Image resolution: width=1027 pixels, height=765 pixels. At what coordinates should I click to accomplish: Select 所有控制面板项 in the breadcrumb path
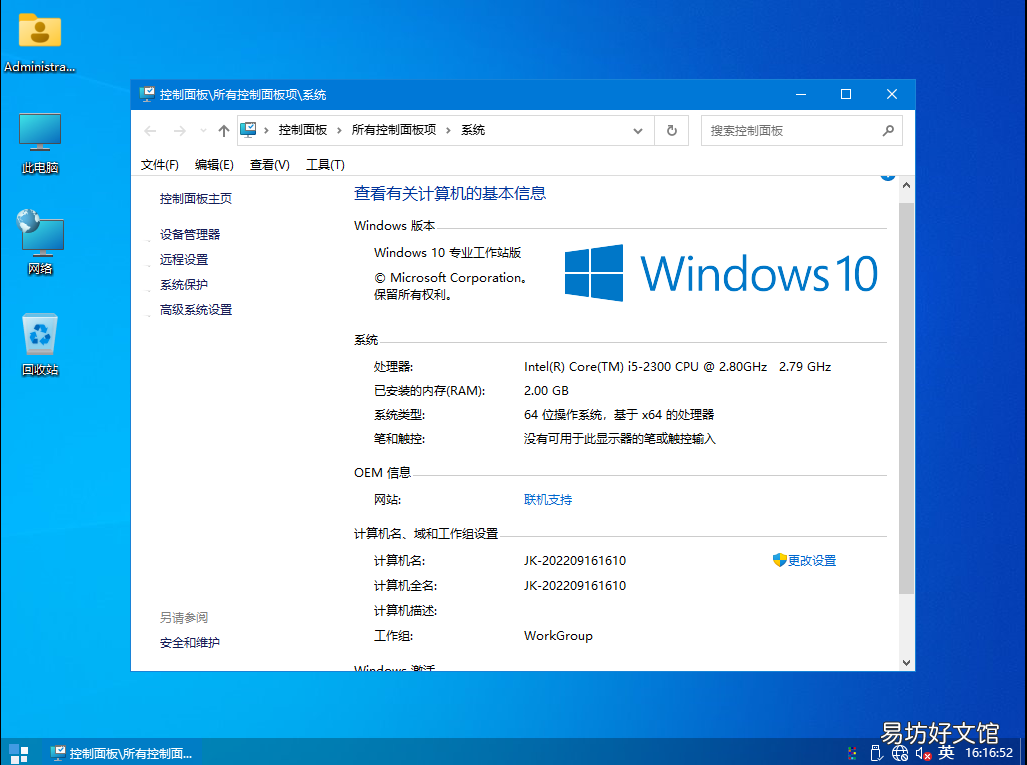pyautogui.click(x=394, y=130)
